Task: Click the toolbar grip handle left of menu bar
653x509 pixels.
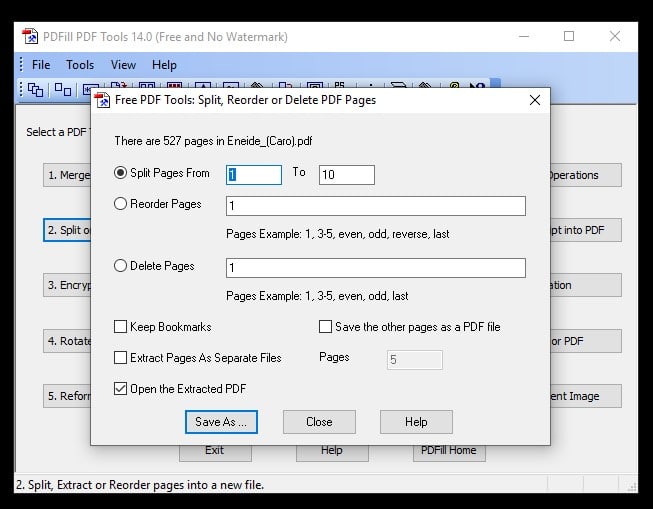Action: (21, 65)
